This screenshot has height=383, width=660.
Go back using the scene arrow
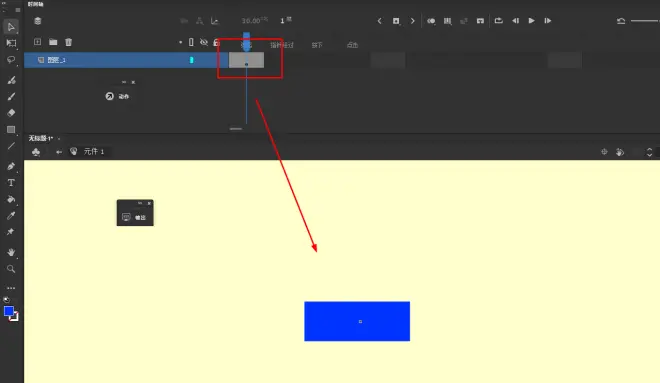click(x=59, y=152)
